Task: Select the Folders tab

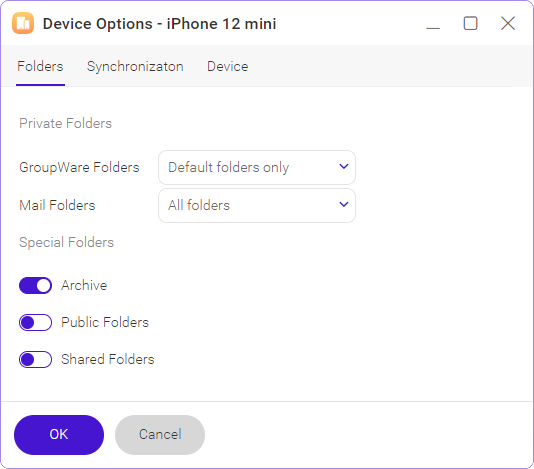Action: [x=40, y=66]
